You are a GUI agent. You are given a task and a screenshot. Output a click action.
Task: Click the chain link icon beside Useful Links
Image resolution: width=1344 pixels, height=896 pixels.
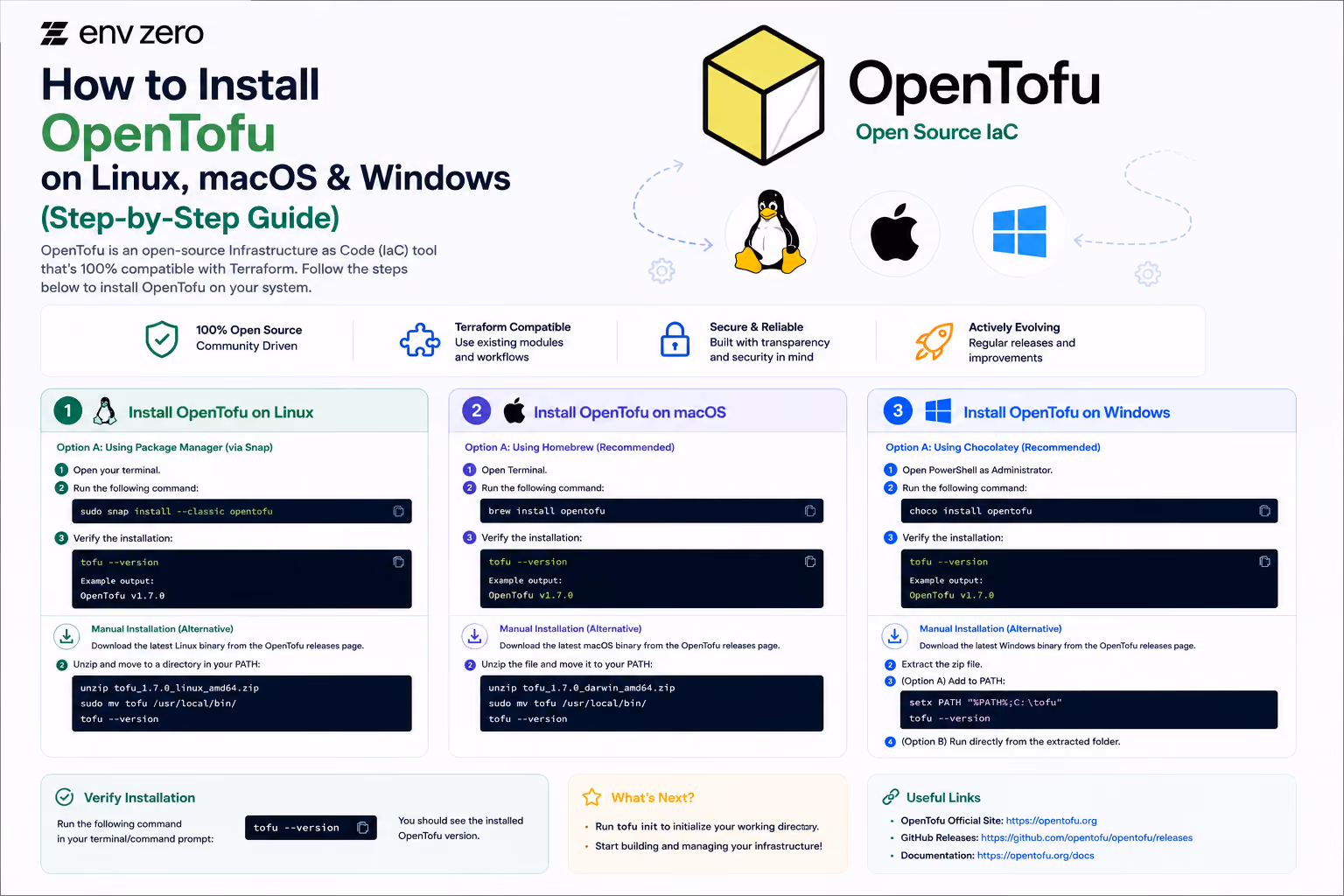(x=891, y=797)
